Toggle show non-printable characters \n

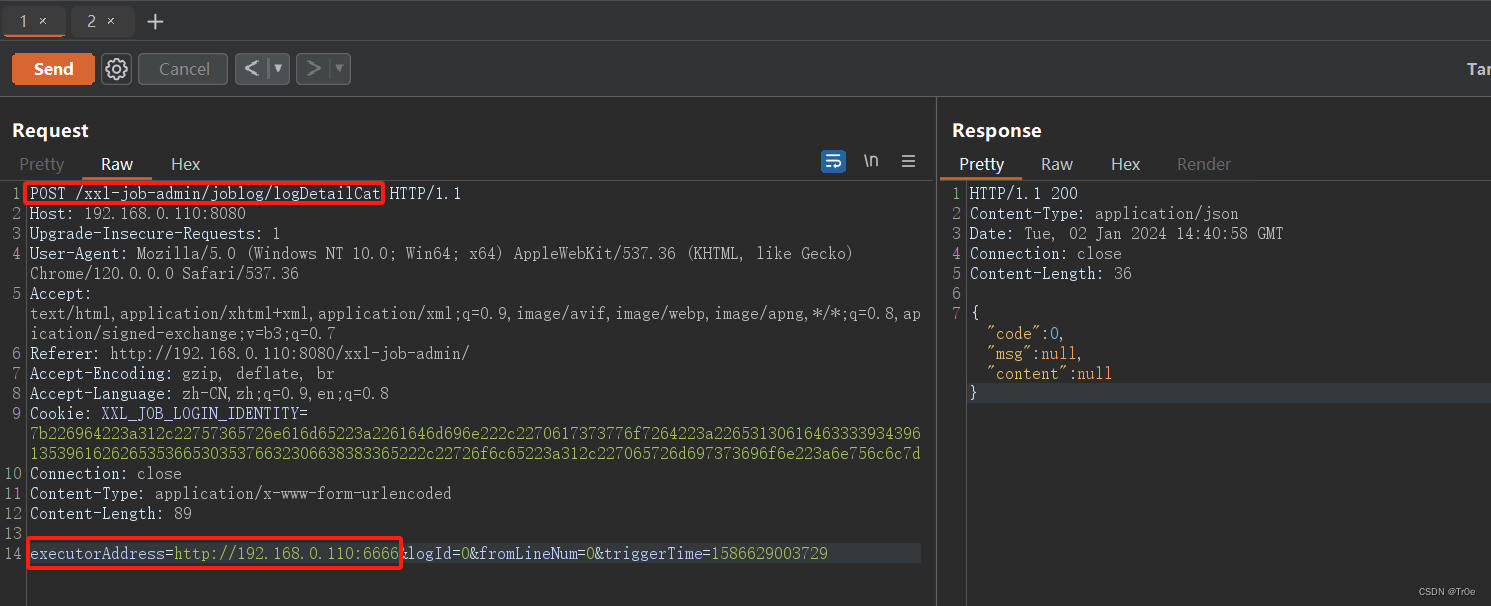coord(871,161)
